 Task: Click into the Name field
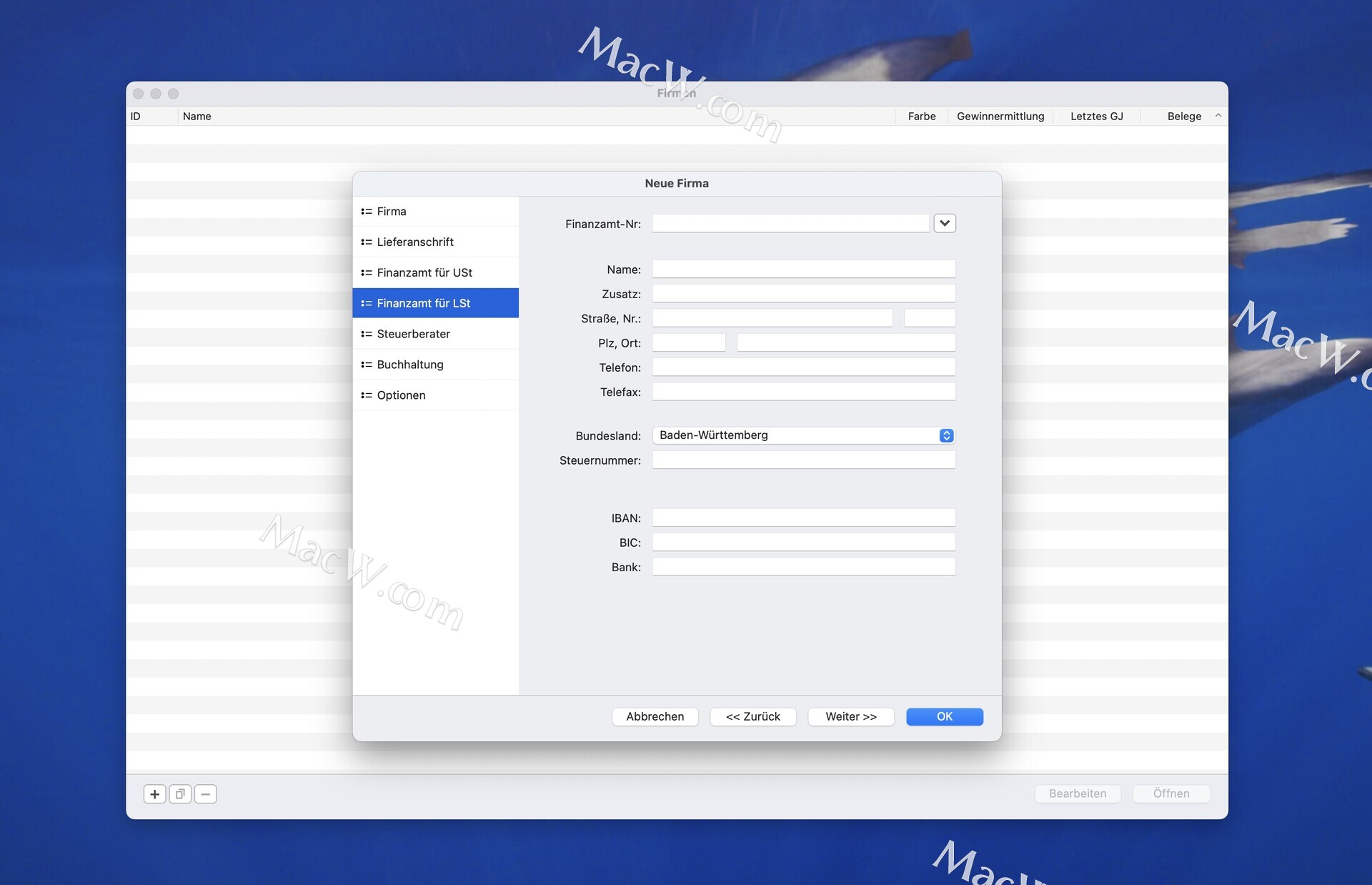[x=804, y=270]
